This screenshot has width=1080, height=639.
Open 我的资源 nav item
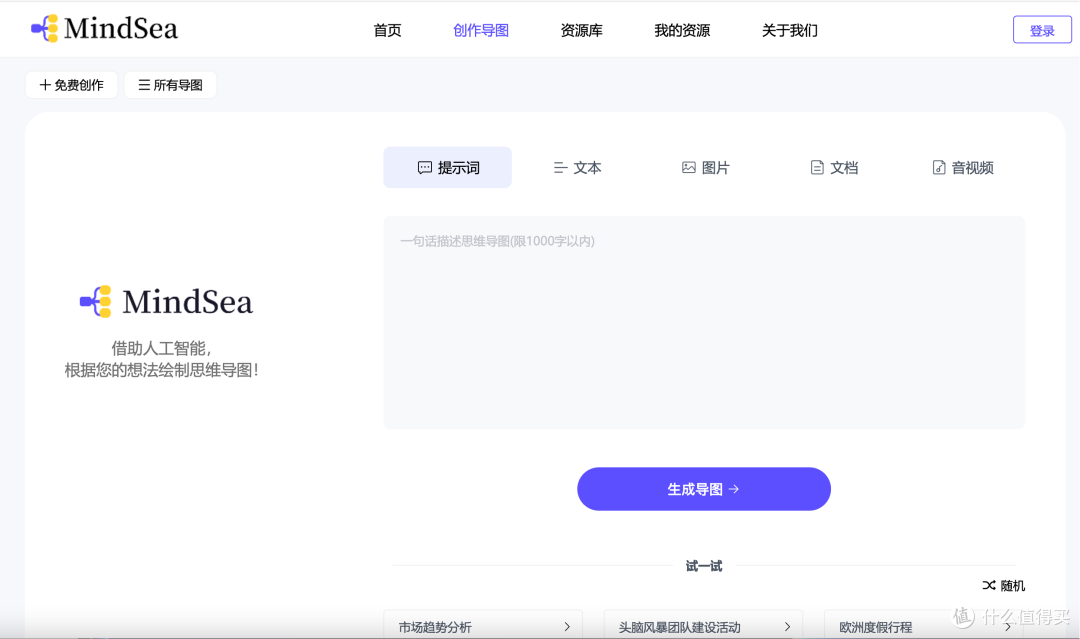(682, 30)
